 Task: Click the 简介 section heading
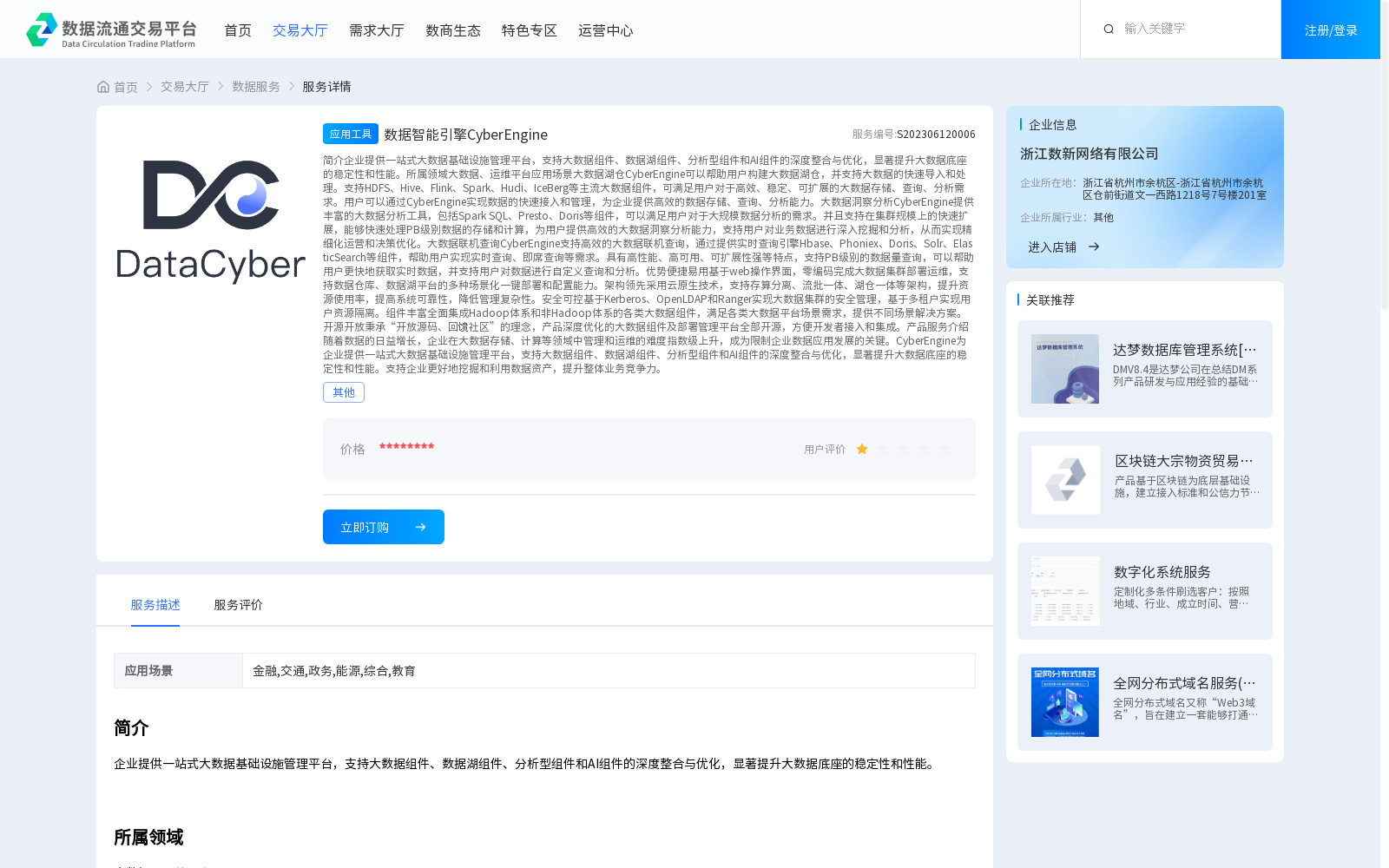(131, 728)
